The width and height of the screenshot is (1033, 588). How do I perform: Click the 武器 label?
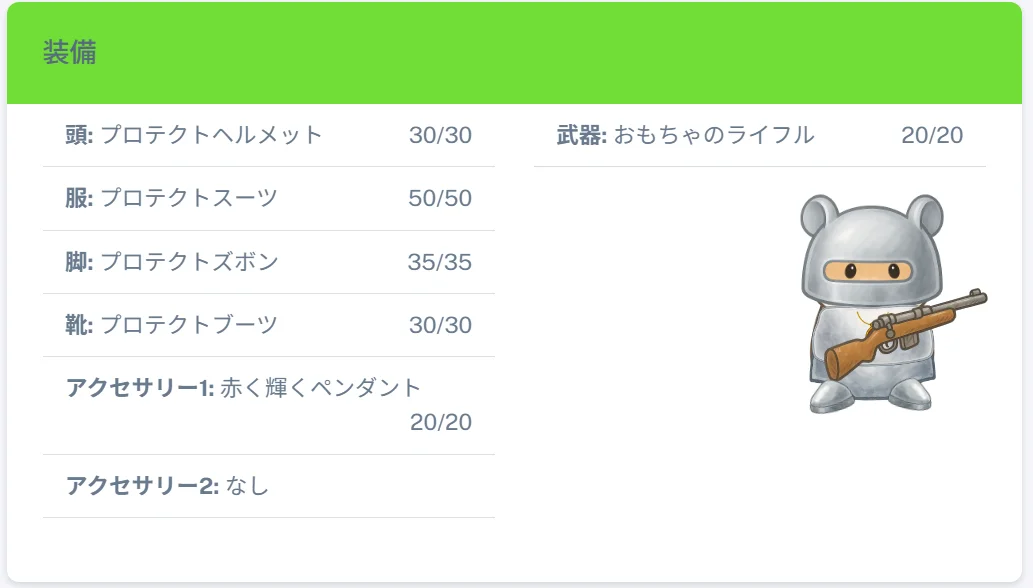pyautogui.click(x=582, y=135)
